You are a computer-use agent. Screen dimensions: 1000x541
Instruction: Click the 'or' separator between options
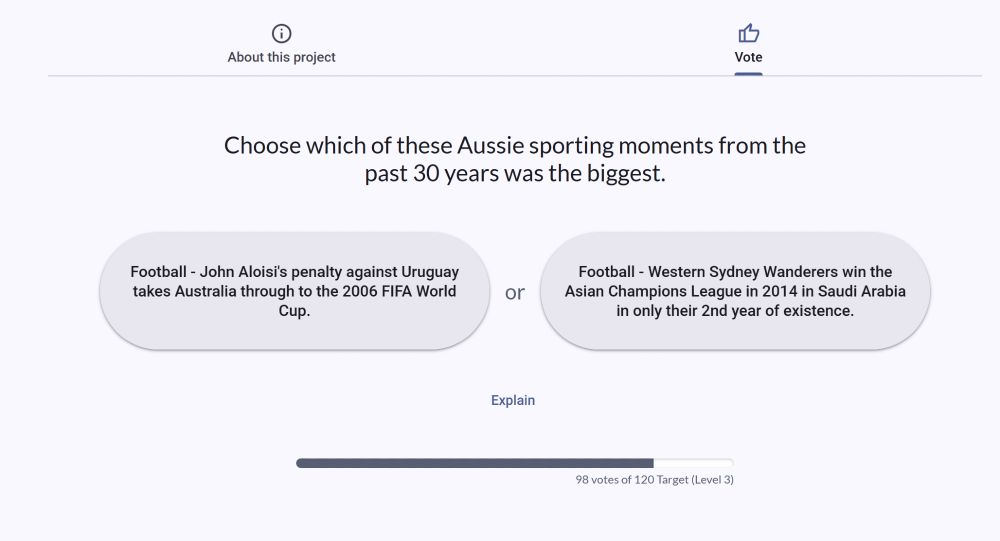pos(515,293)
